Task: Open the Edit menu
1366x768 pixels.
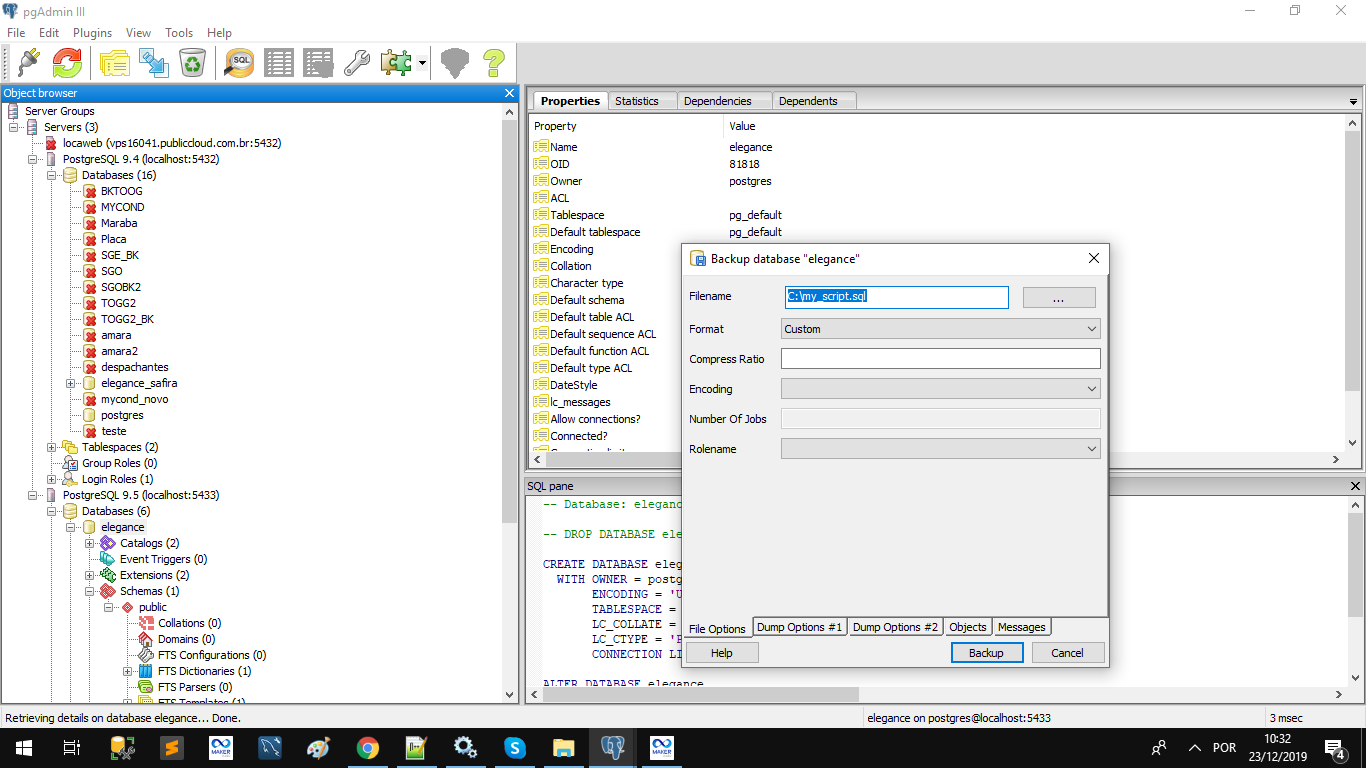Action: (x=49, y=33)
